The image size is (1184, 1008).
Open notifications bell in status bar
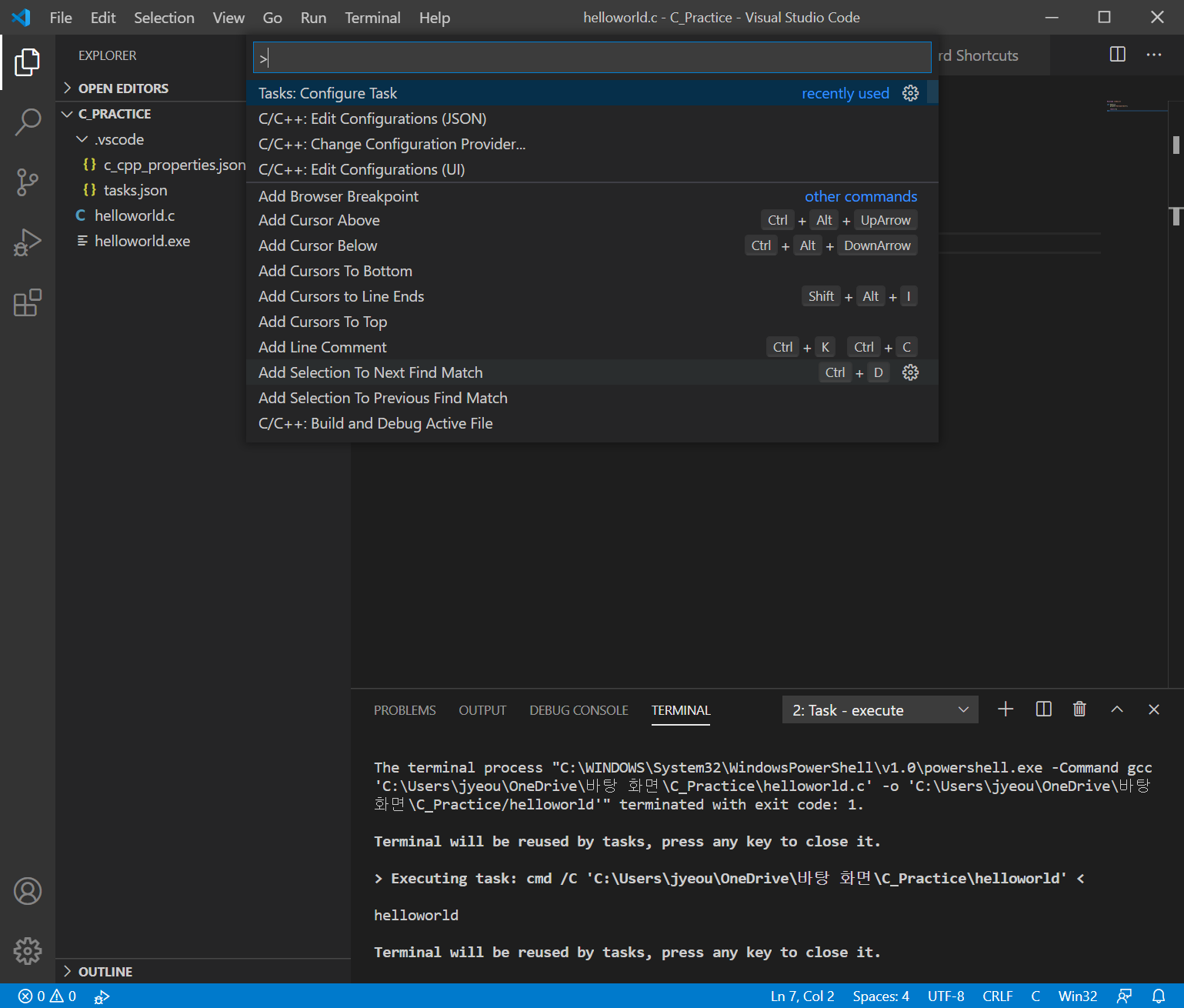coord(1159,996)
